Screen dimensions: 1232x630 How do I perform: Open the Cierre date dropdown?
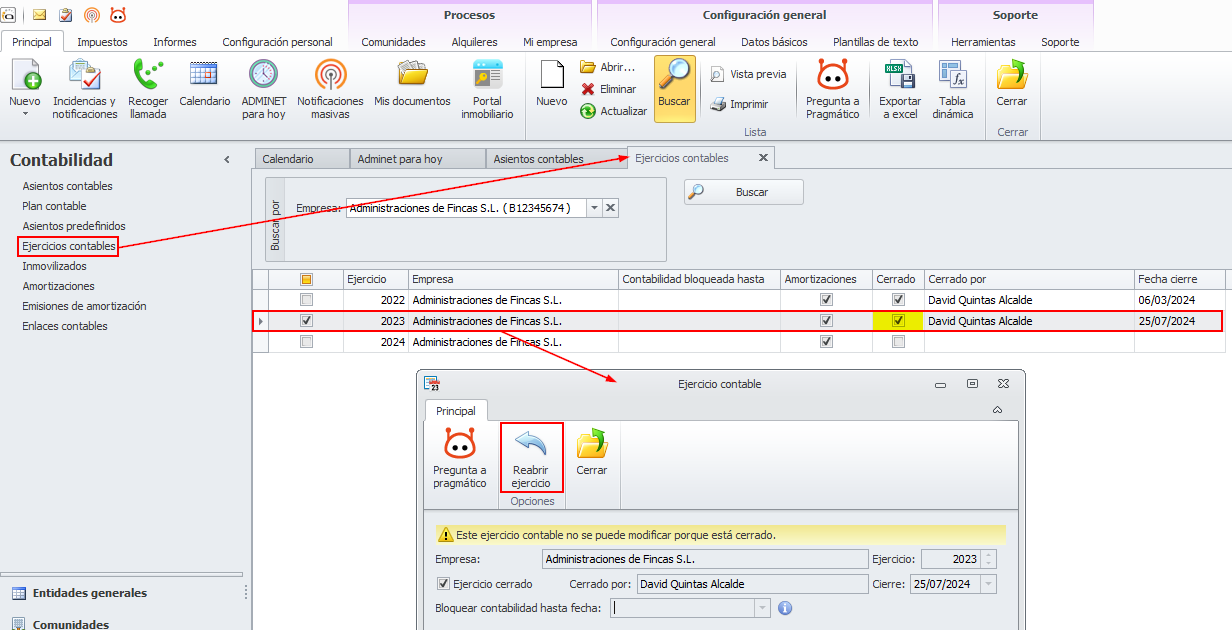click(x=989, y=584)
